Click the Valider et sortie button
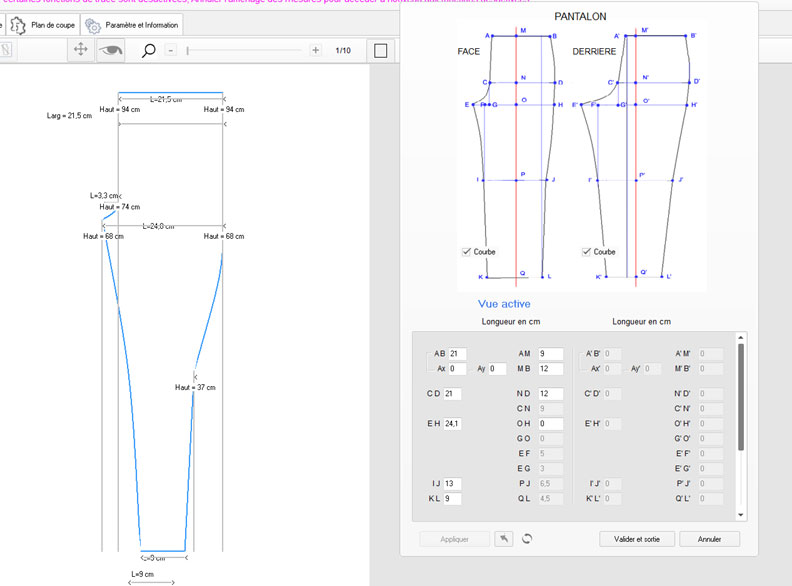Image resolution: width=792 pixels, height=586 pixels. (x=636, y=539)
